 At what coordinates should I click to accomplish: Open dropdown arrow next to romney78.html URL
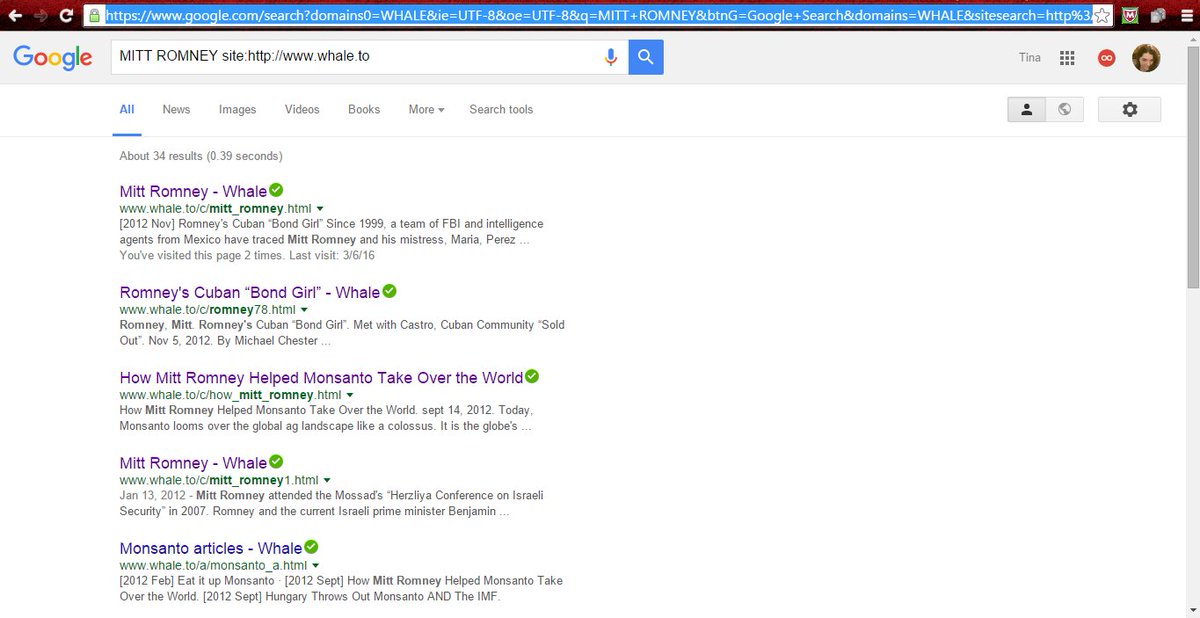click(304, 310)
